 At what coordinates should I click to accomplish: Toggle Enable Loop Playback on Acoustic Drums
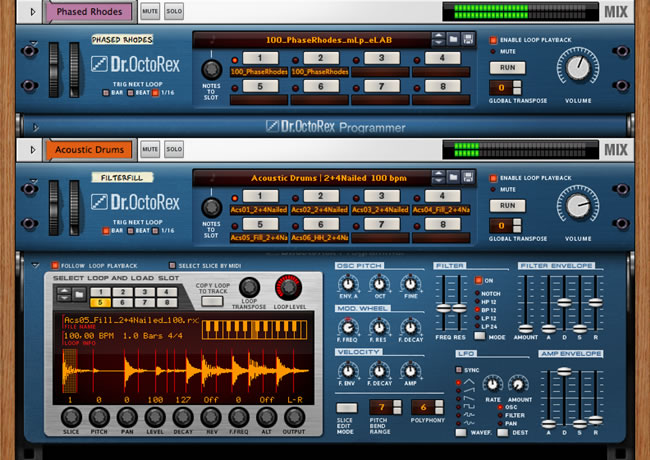pyautogui.click(x=493, y=178)
